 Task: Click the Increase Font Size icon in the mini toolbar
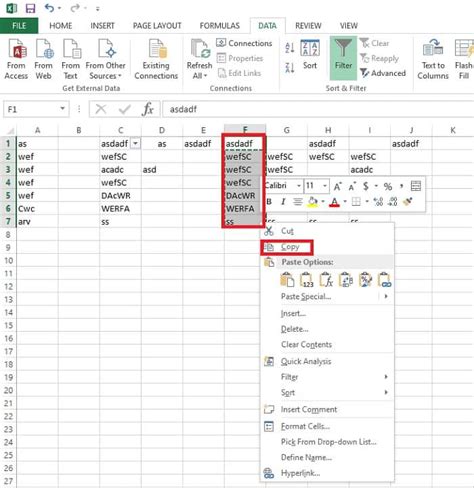[337, 186]
